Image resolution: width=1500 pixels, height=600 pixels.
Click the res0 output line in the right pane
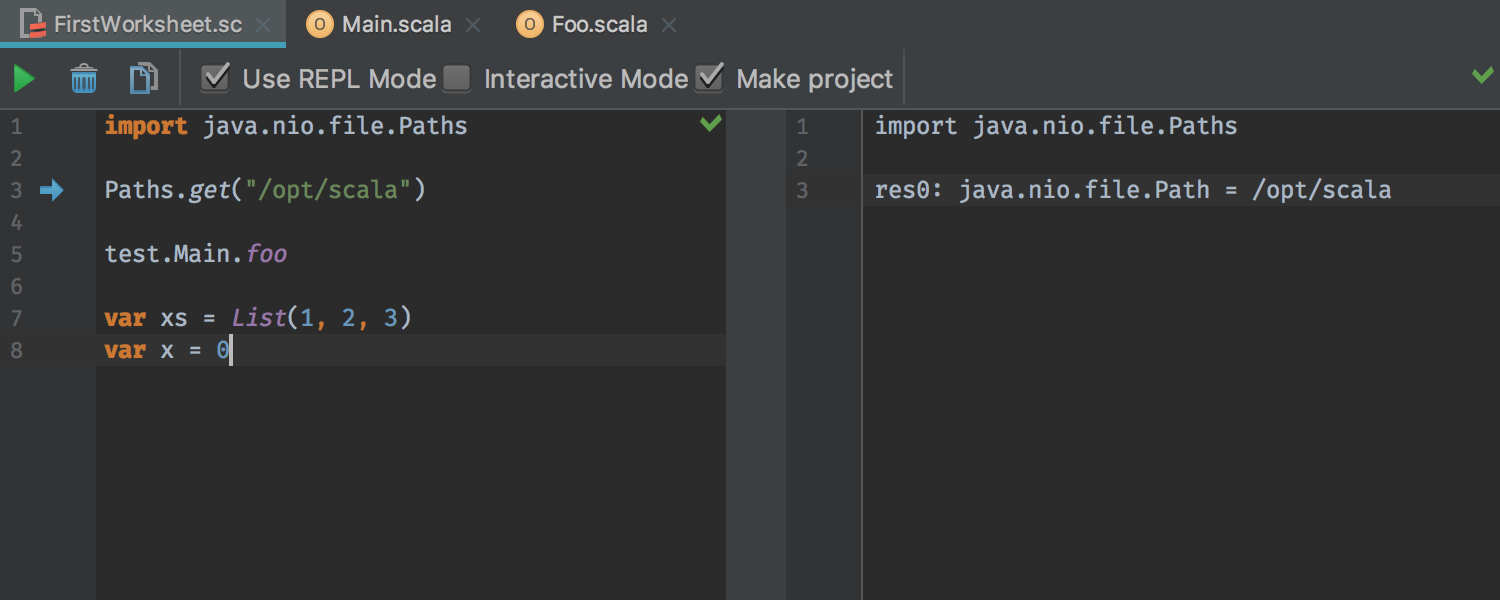(1133, 190)
